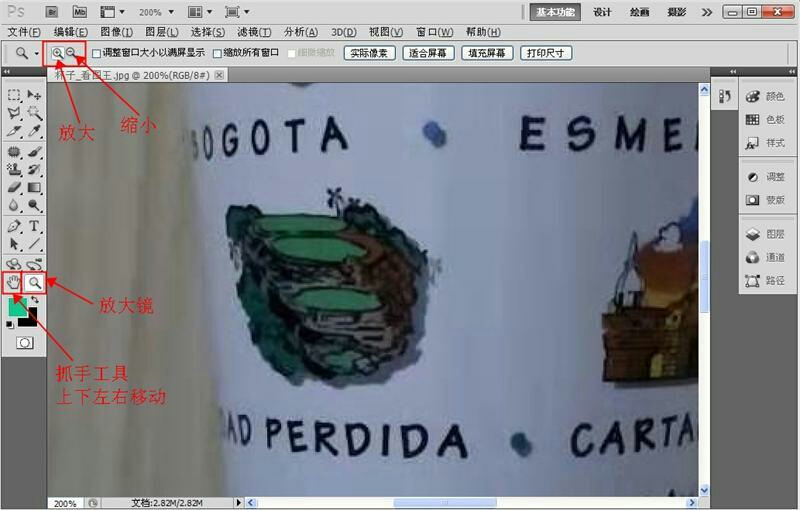Select the Dodge tool

click(34, 206)
